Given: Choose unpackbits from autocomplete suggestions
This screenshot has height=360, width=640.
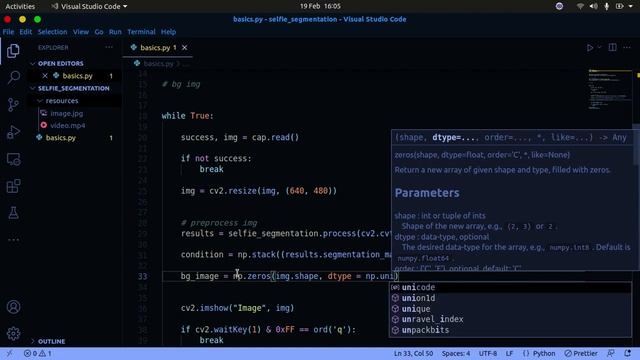Looking at the screenshot, I should pos(510,330).
